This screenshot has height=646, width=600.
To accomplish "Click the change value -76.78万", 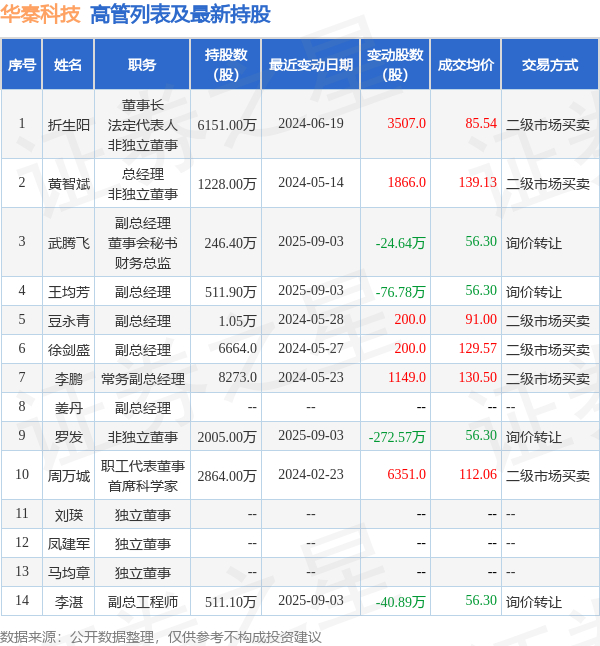I will click(x=400, y=292).
